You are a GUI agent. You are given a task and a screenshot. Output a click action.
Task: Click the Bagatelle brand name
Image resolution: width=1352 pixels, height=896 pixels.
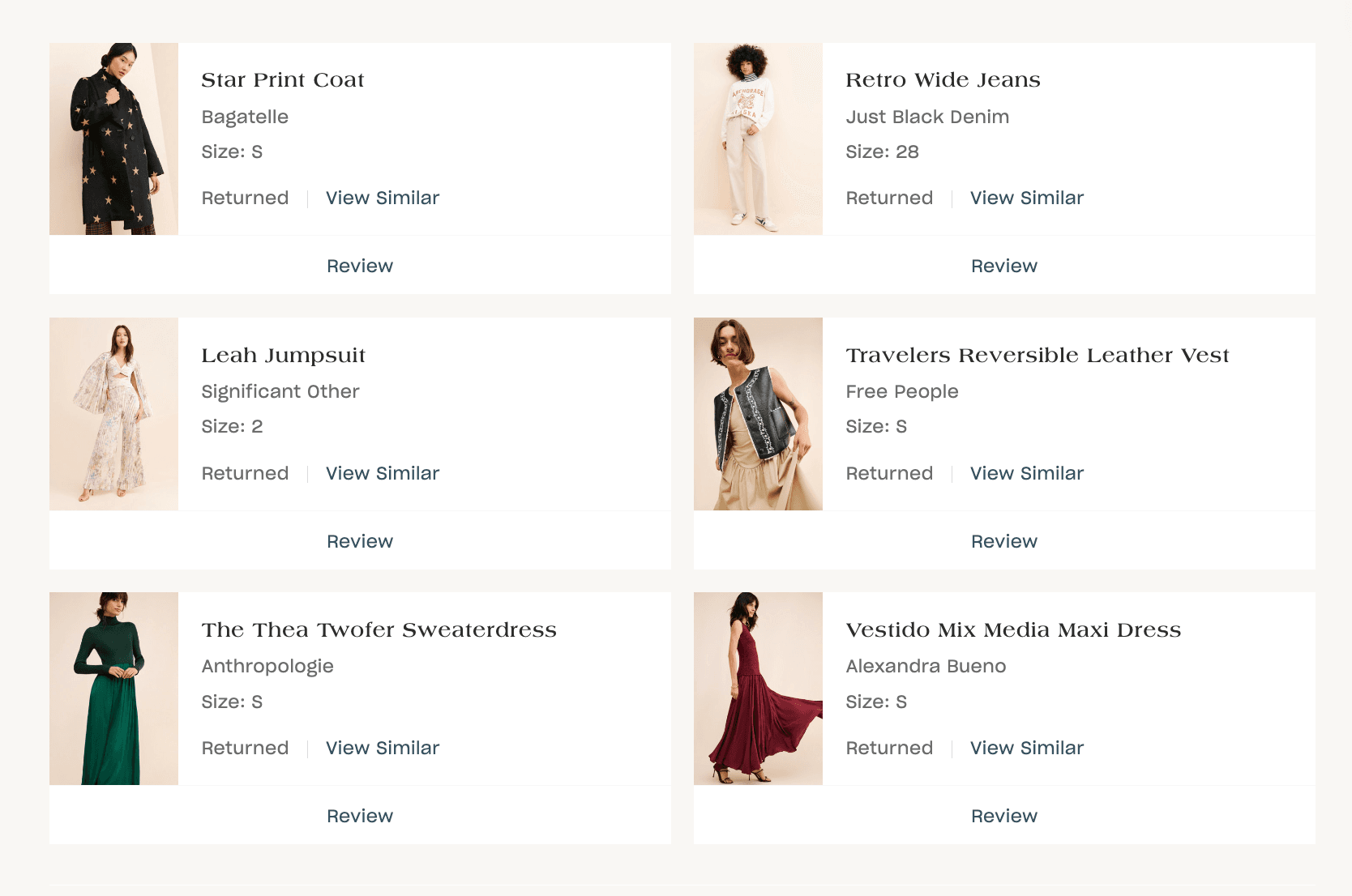(x=245, y=117)
